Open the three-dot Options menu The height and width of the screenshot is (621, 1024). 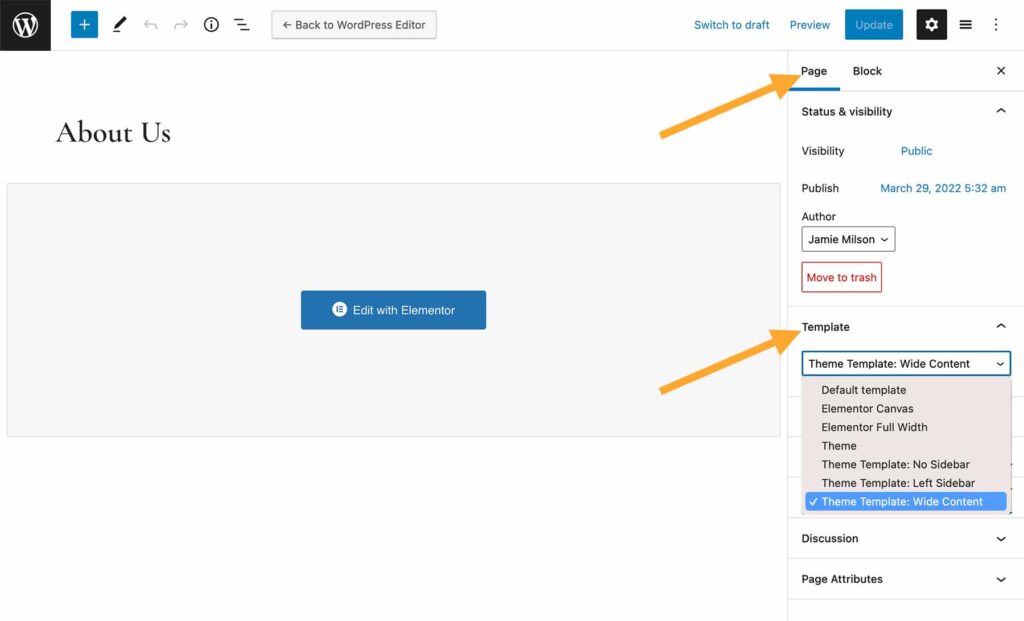tap(996, 24)
